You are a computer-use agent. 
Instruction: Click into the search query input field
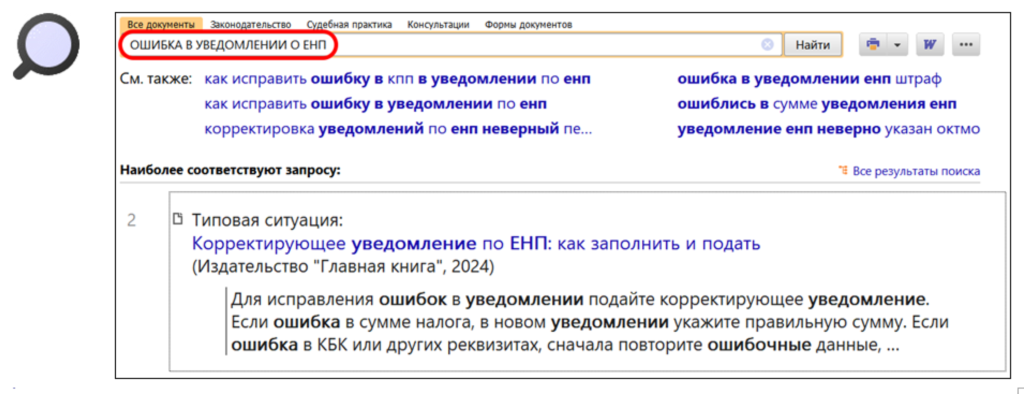tap(451, 45)
